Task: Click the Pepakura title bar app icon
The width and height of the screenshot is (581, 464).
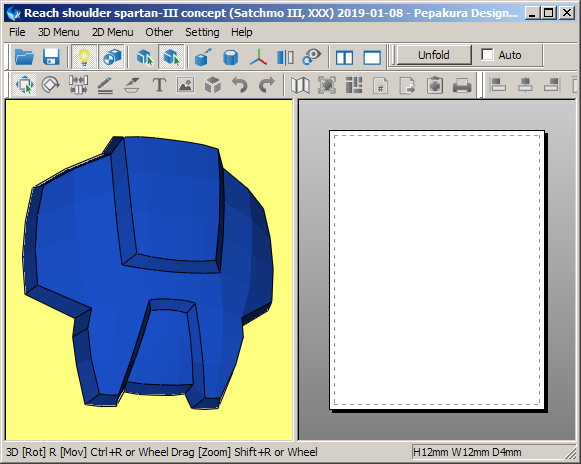Action: 14,13
